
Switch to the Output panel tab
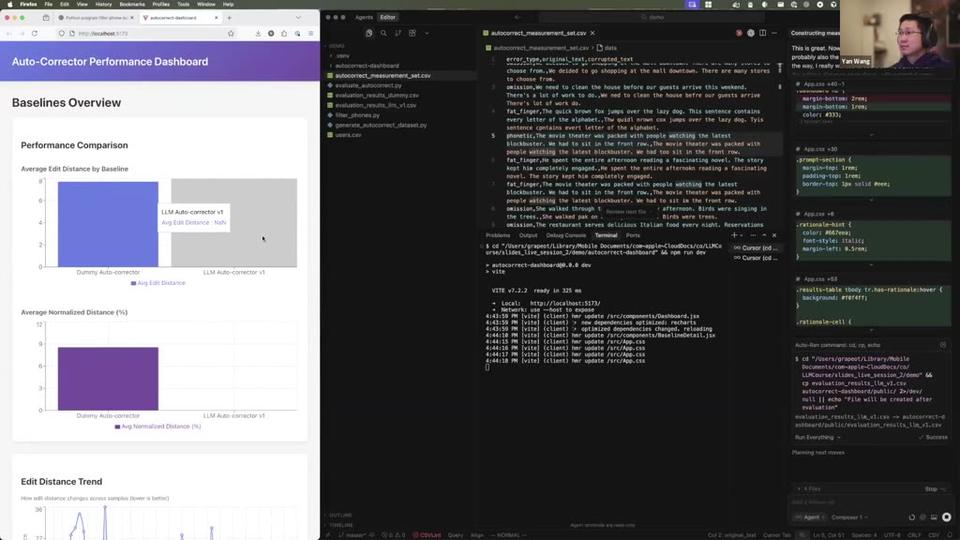point(528,235)
